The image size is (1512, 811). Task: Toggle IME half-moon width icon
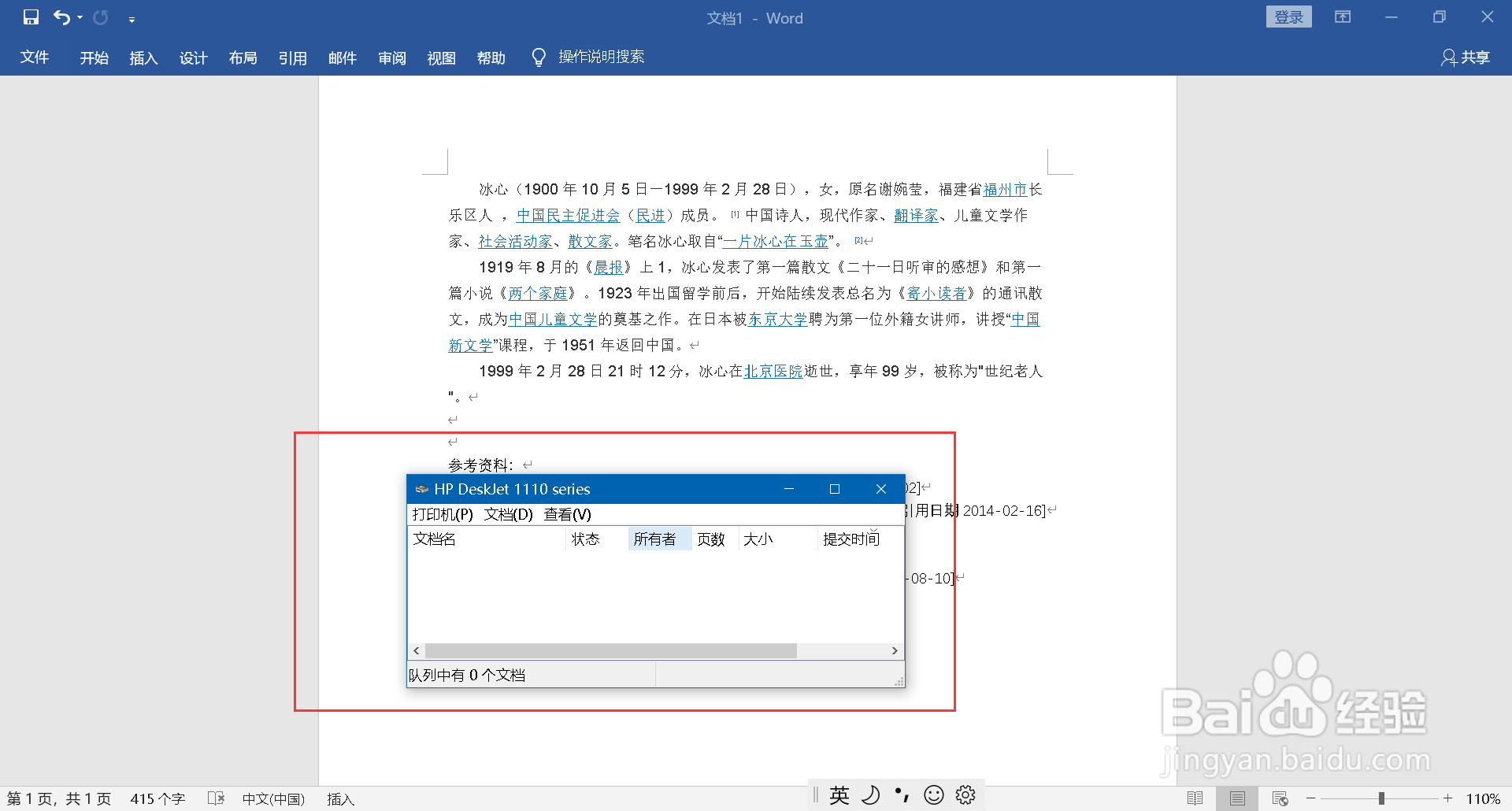(x=870, y=795)
